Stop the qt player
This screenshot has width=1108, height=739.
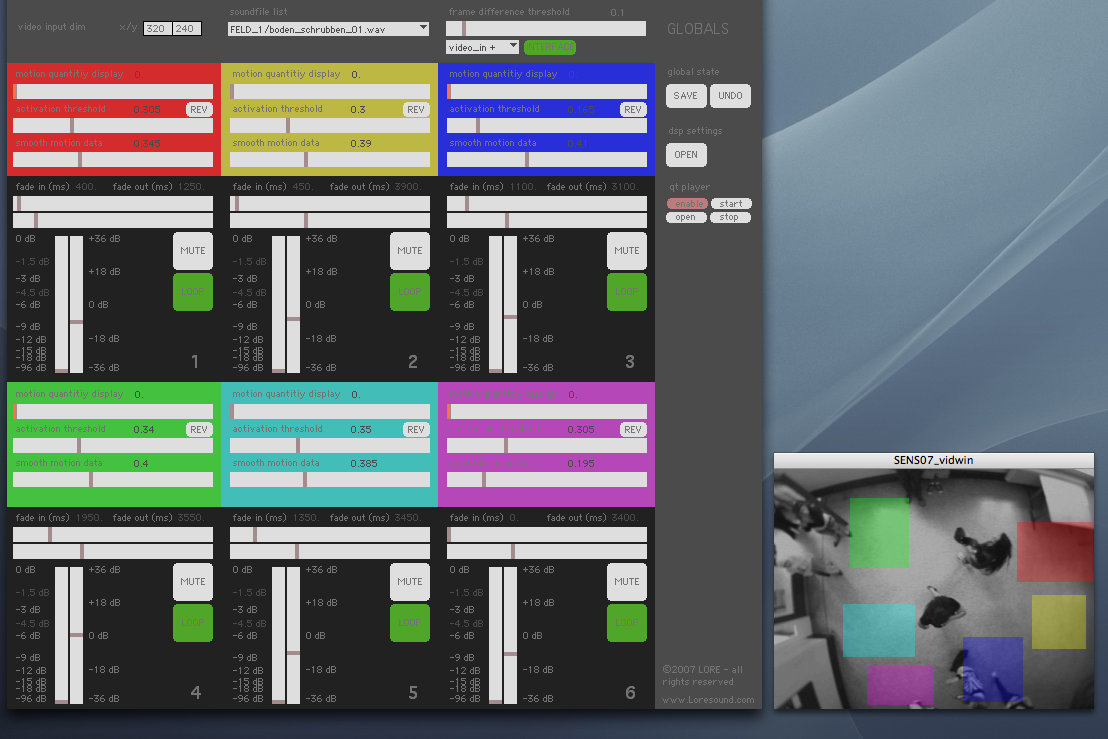tap(730, 217)
